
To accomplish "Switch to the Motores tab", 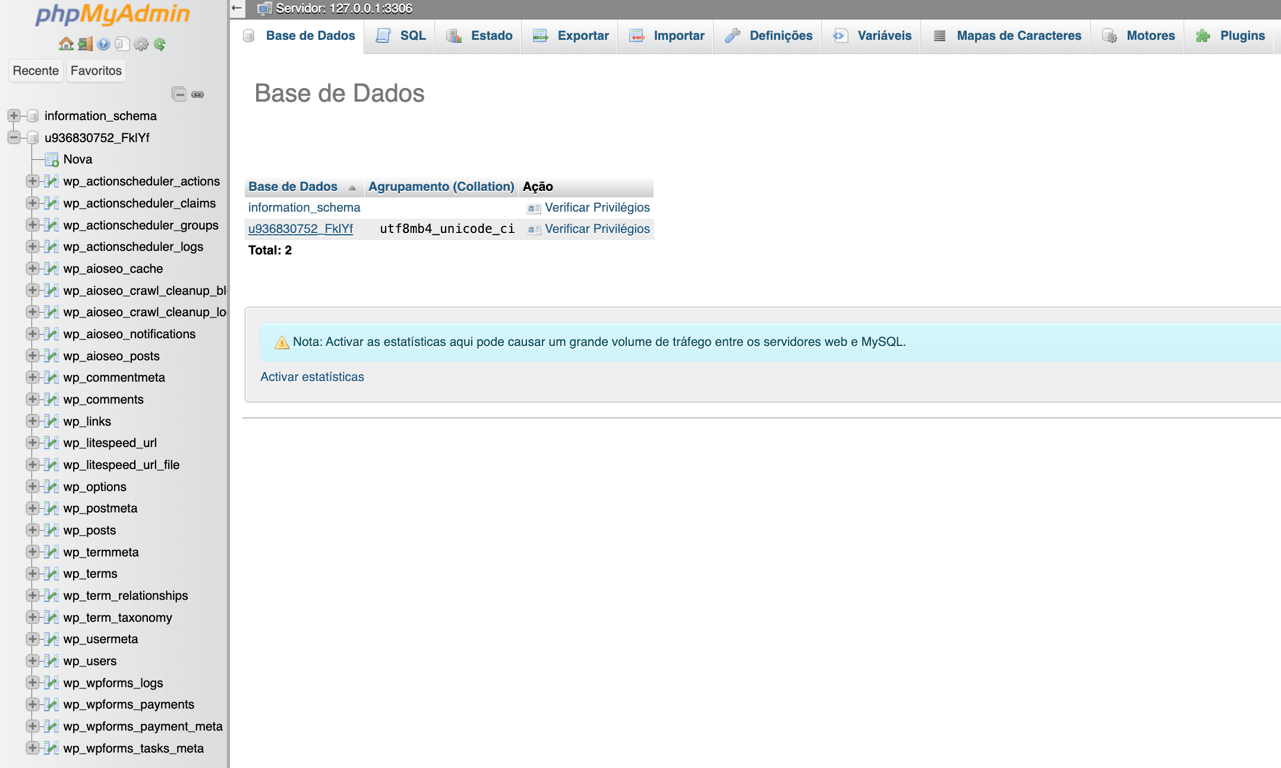I will click(x=1139, y=36).
